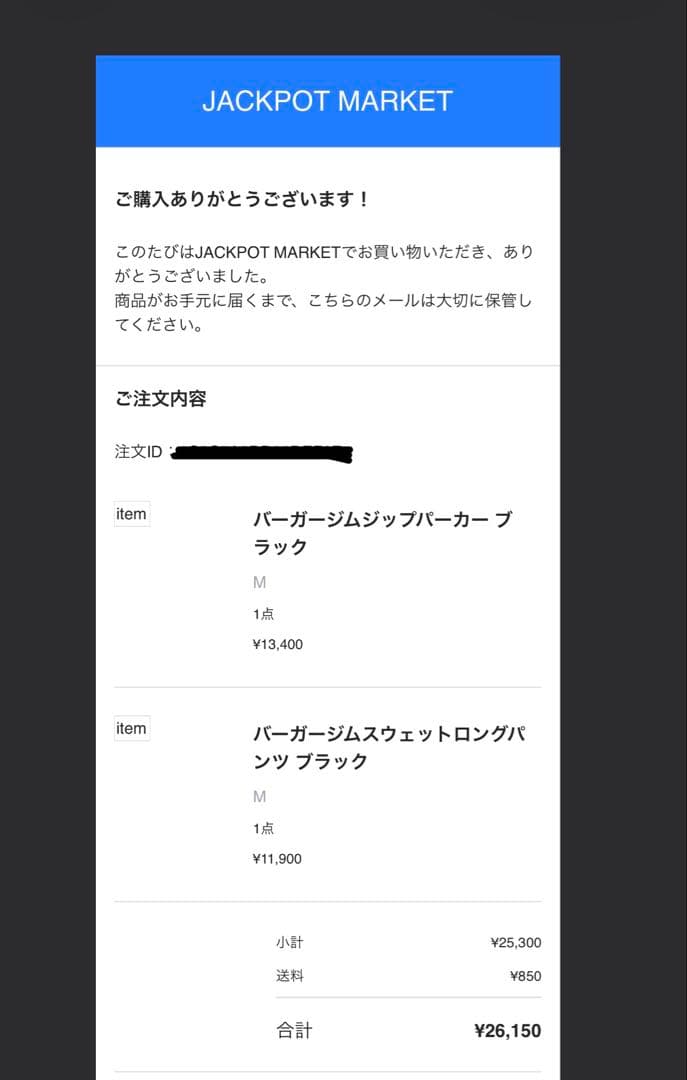
Task: Click the ご購入ありがとうございます heading
Action: (243, 200)
